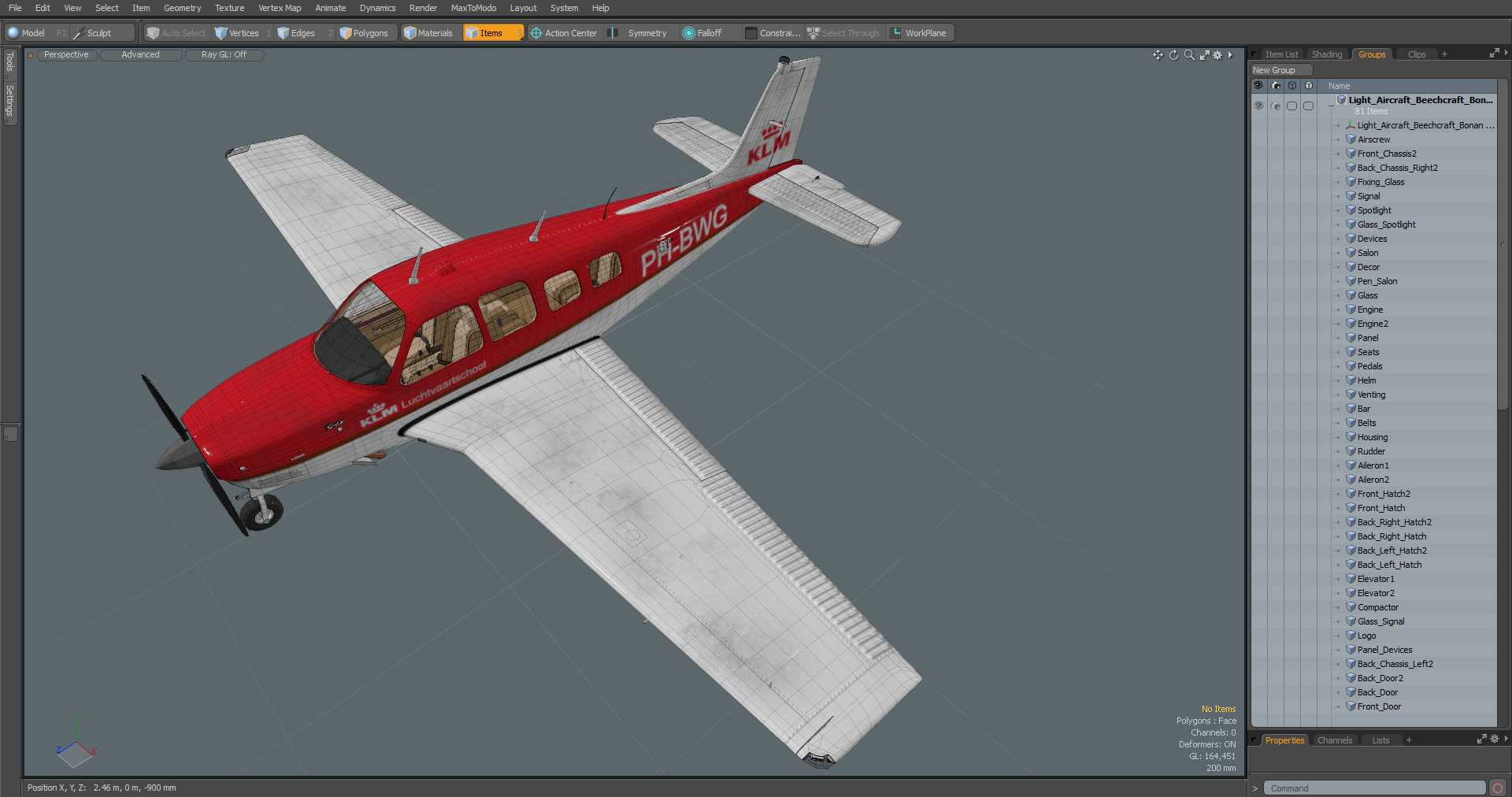Screen dimensions: 1512x797
Task: Select the Rudder item in the list
Action: [1371, 451]
